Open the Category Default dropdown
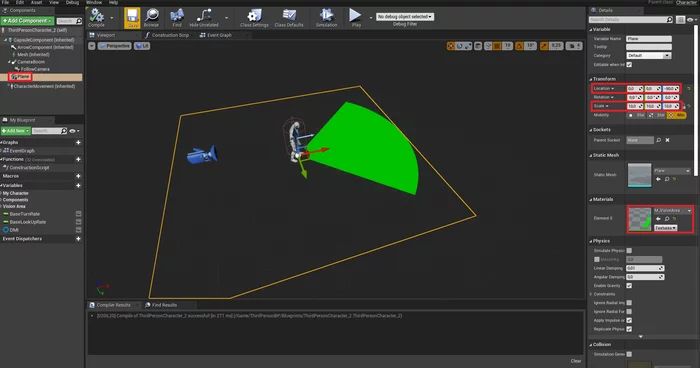700x368 pixels. [x=649, y=56]
